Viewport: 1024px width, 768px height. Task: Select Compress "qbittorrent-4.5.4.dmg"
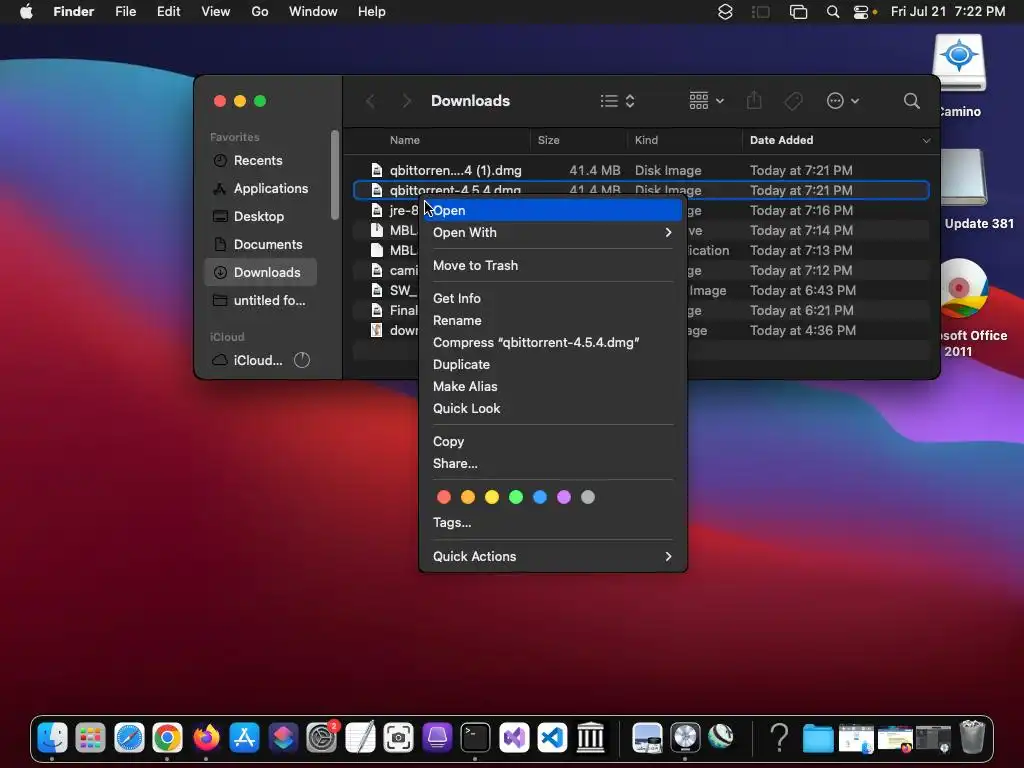pos(552,342)
